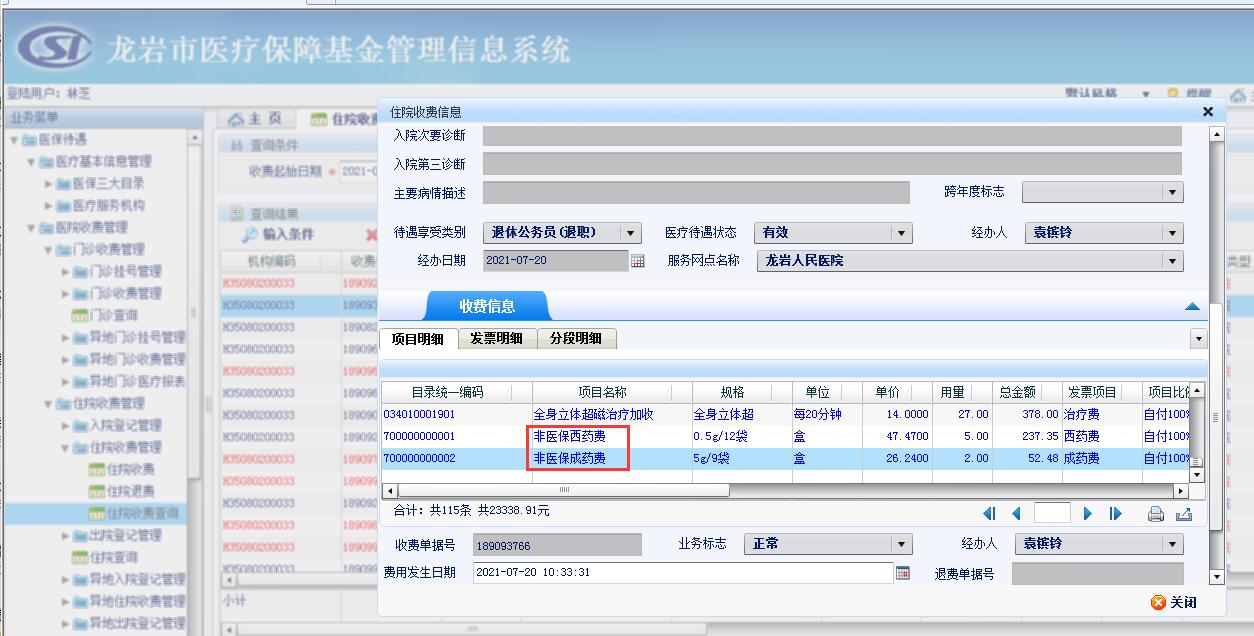
Task: Select the 收费信息 section tab
Action: (487, 306)
